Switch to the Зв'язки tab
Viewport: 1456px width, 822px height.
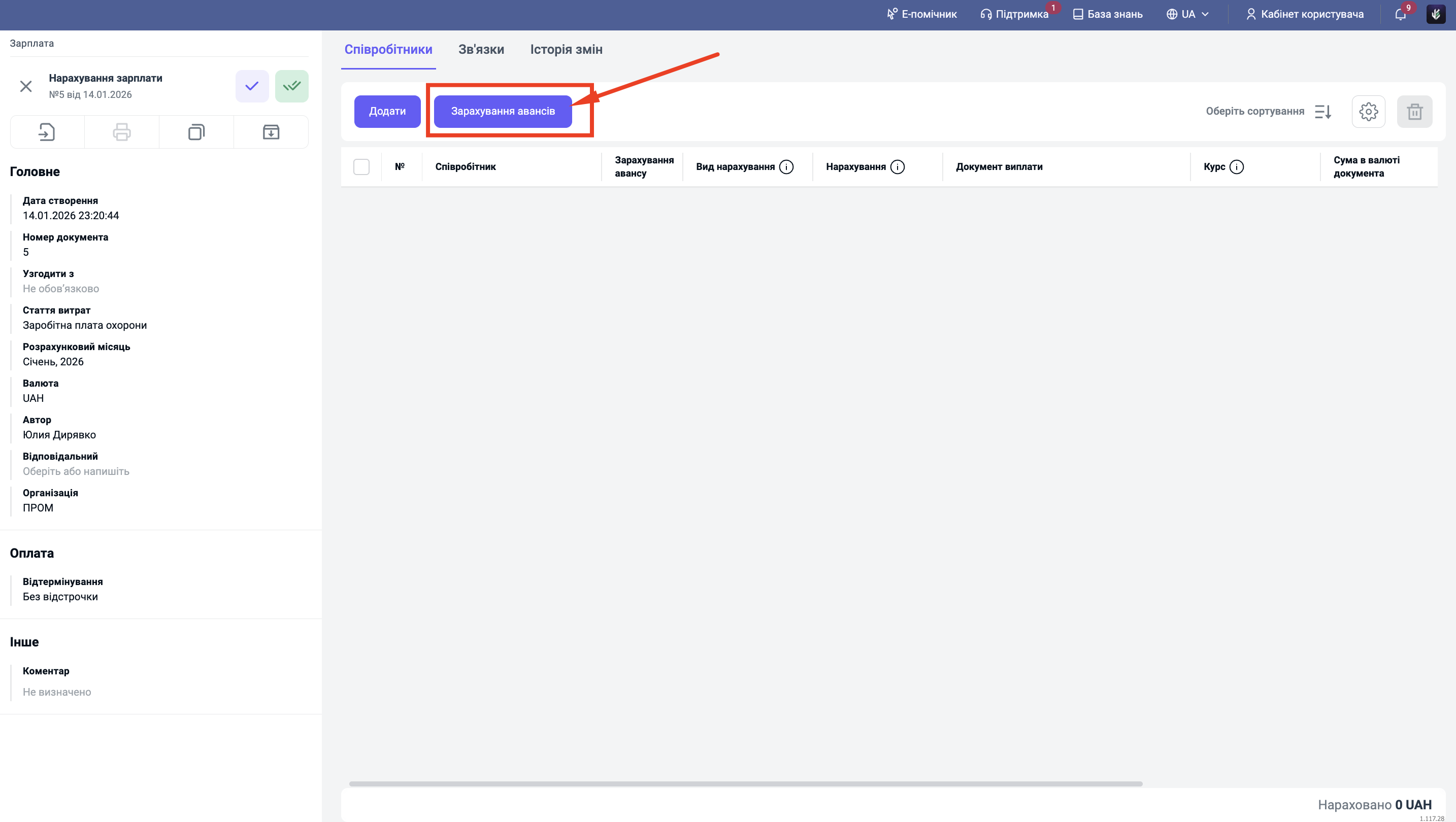481,50
